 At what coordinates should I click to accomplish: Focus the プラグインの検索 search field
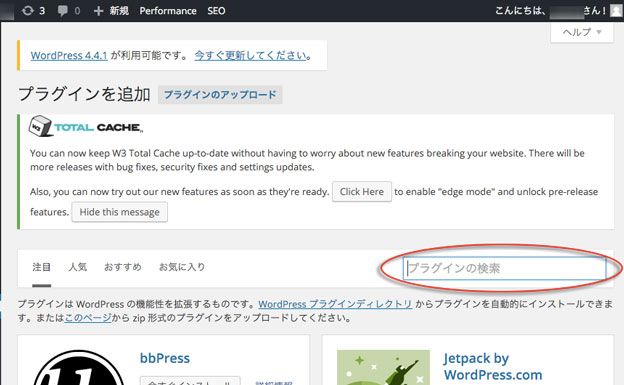pos(504,268)
